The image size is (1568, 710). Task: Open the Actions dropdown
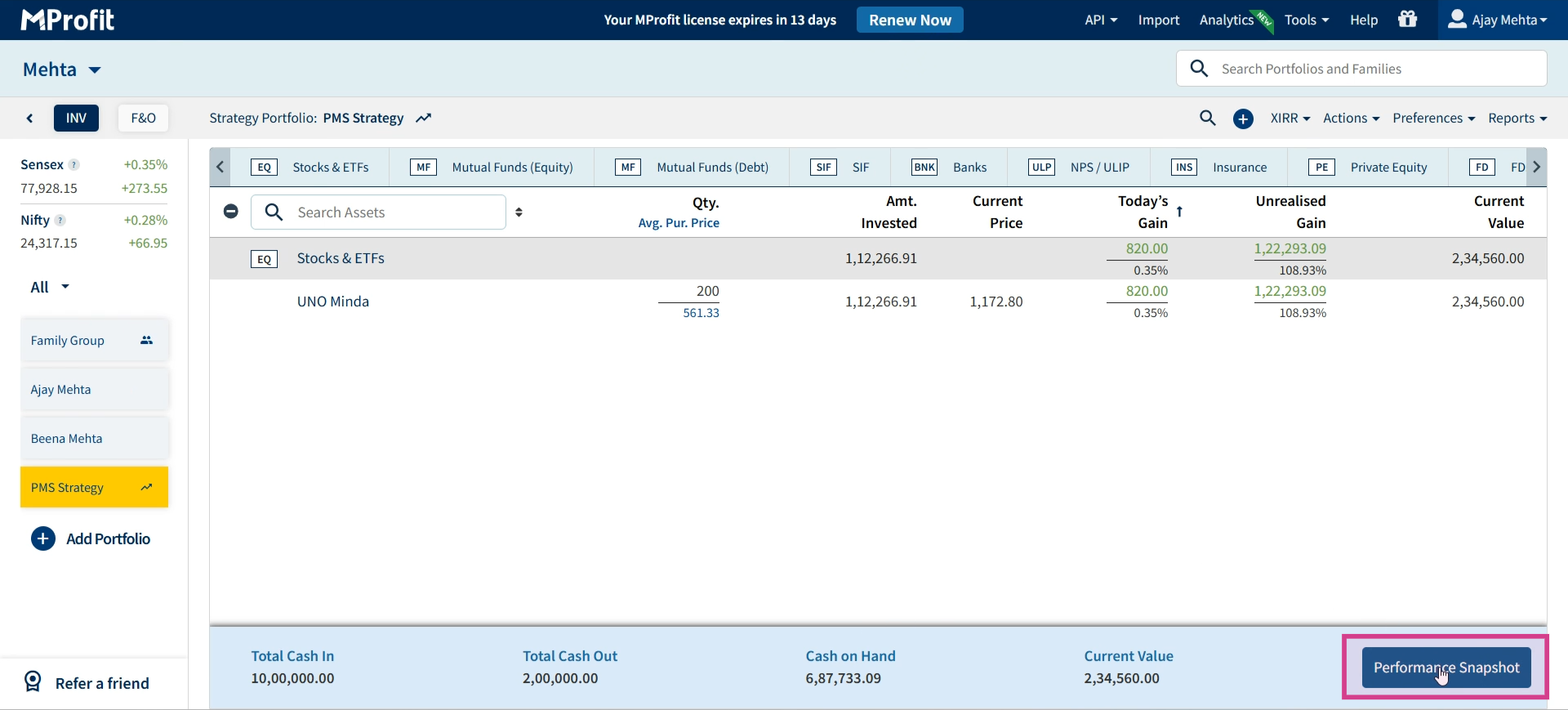pos(1351,118)
